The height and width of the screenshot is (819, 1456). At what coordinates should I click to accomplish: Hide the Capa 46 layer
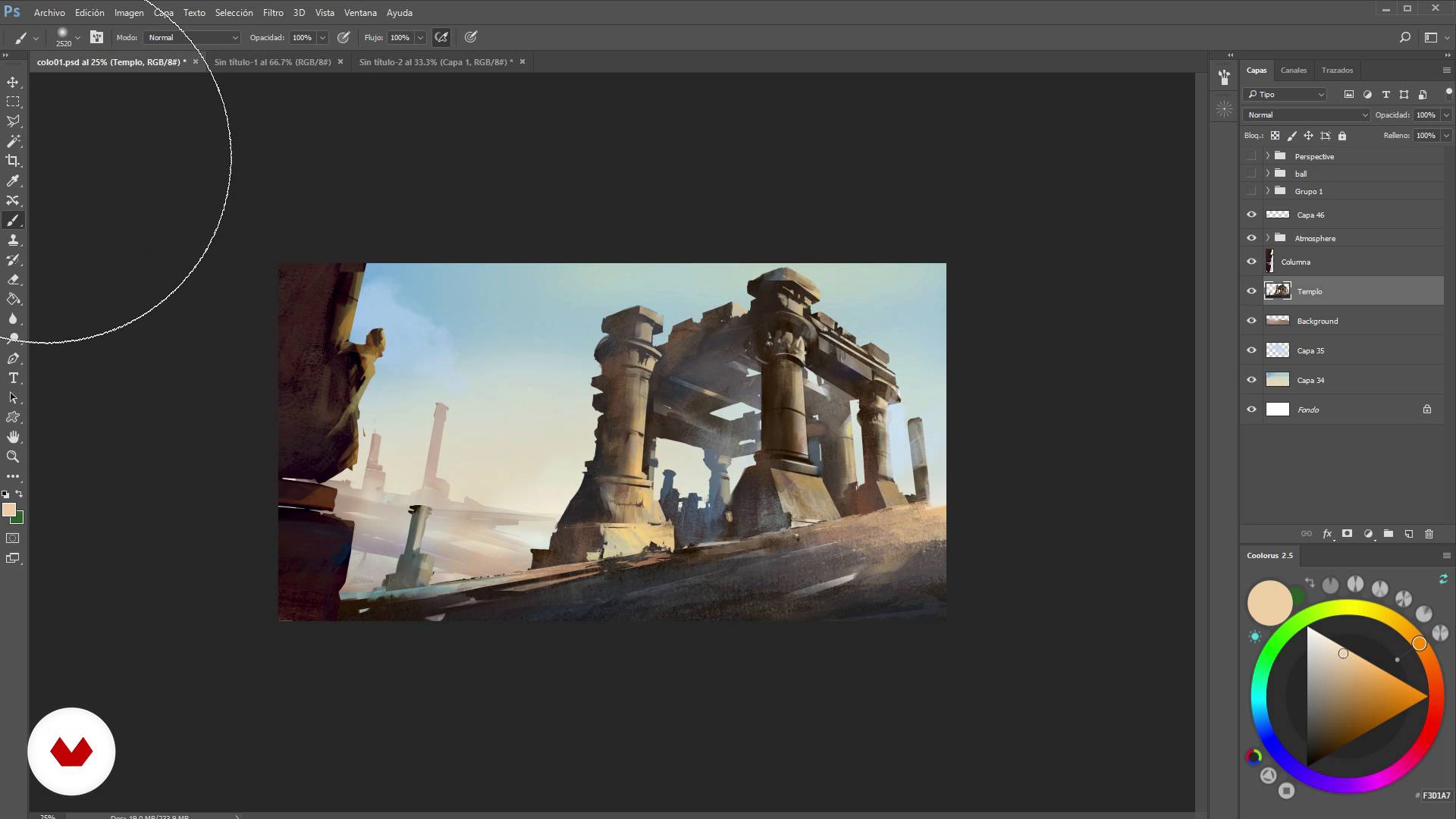[1252, 215]
